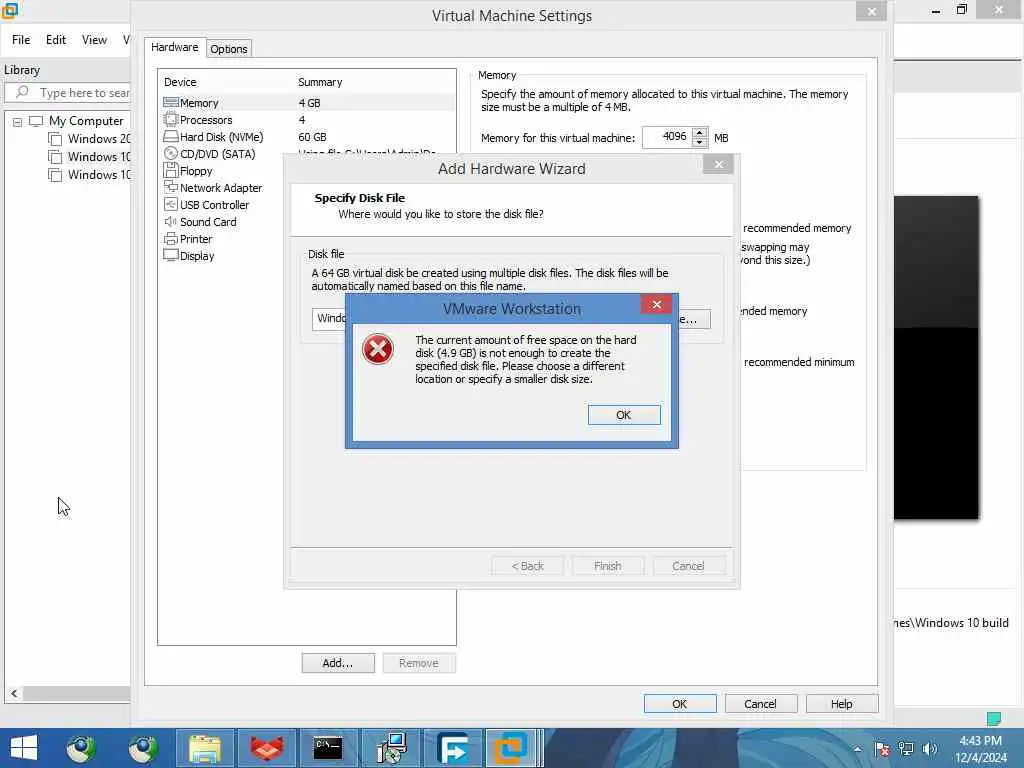Show hidden tray icons arrow
Viewport: 1024px width, 768px height.
point(857,749)
